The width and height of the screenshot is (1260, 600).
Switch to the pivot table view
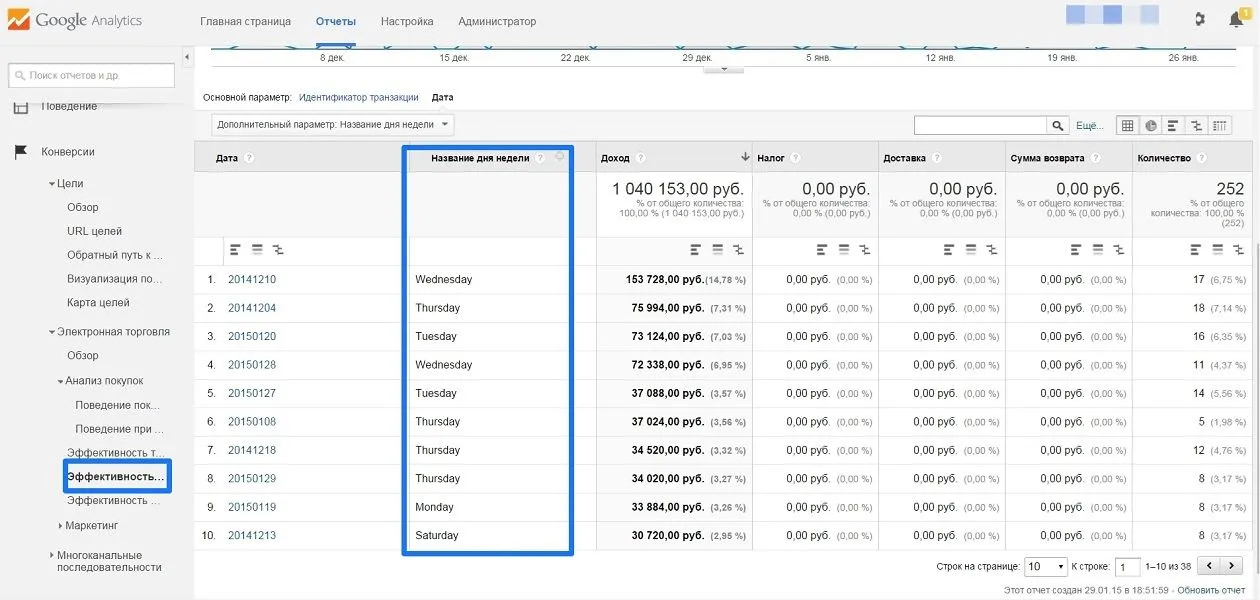[x=1219, y=126]
